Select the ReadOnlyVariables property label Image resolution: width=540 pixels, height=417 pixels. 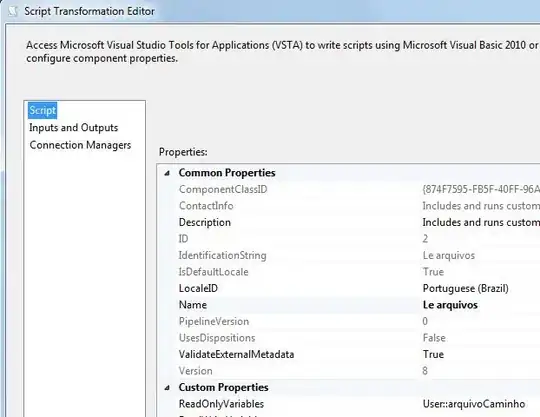(221, 404)
